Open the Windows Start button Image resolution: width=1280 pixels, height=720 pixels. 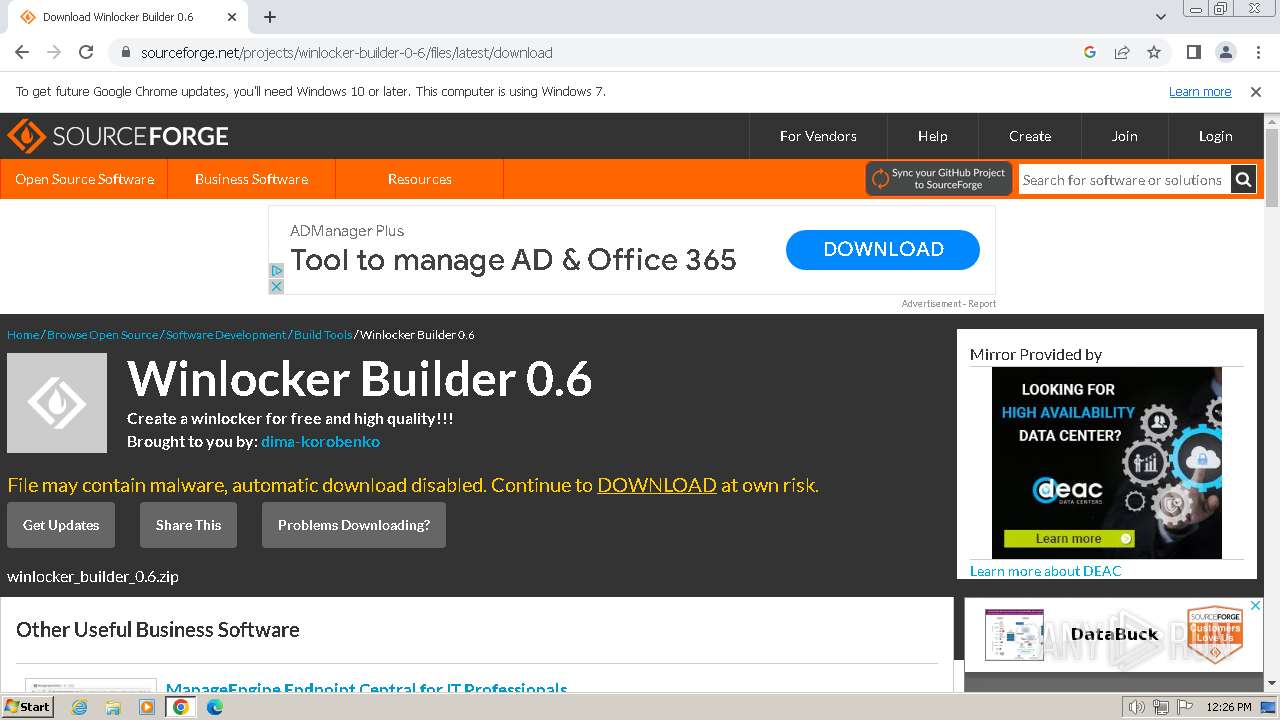(27, 706)
